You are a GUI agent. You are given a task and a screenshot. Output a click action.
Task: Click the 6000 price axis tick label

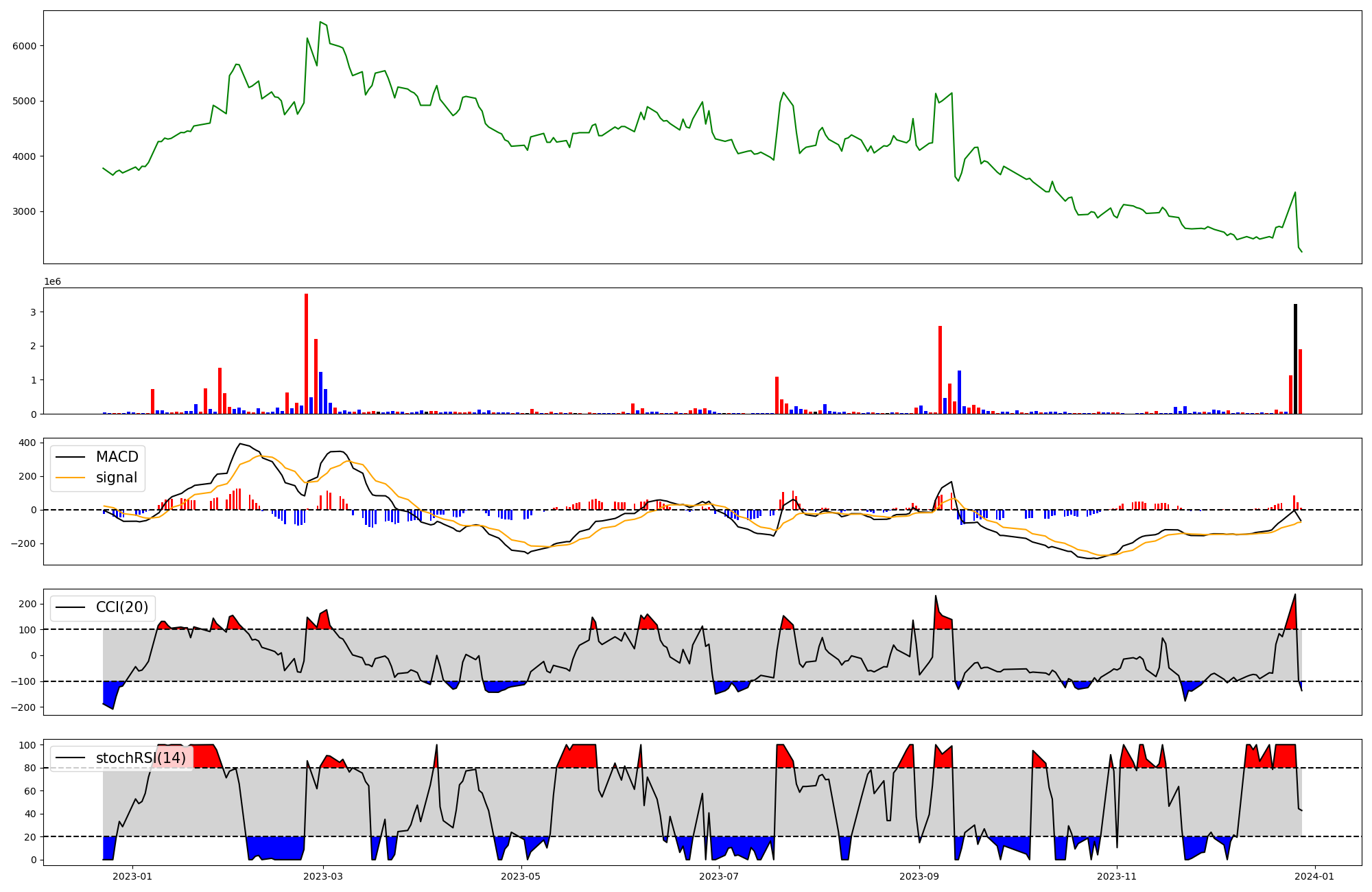[26, 46]
